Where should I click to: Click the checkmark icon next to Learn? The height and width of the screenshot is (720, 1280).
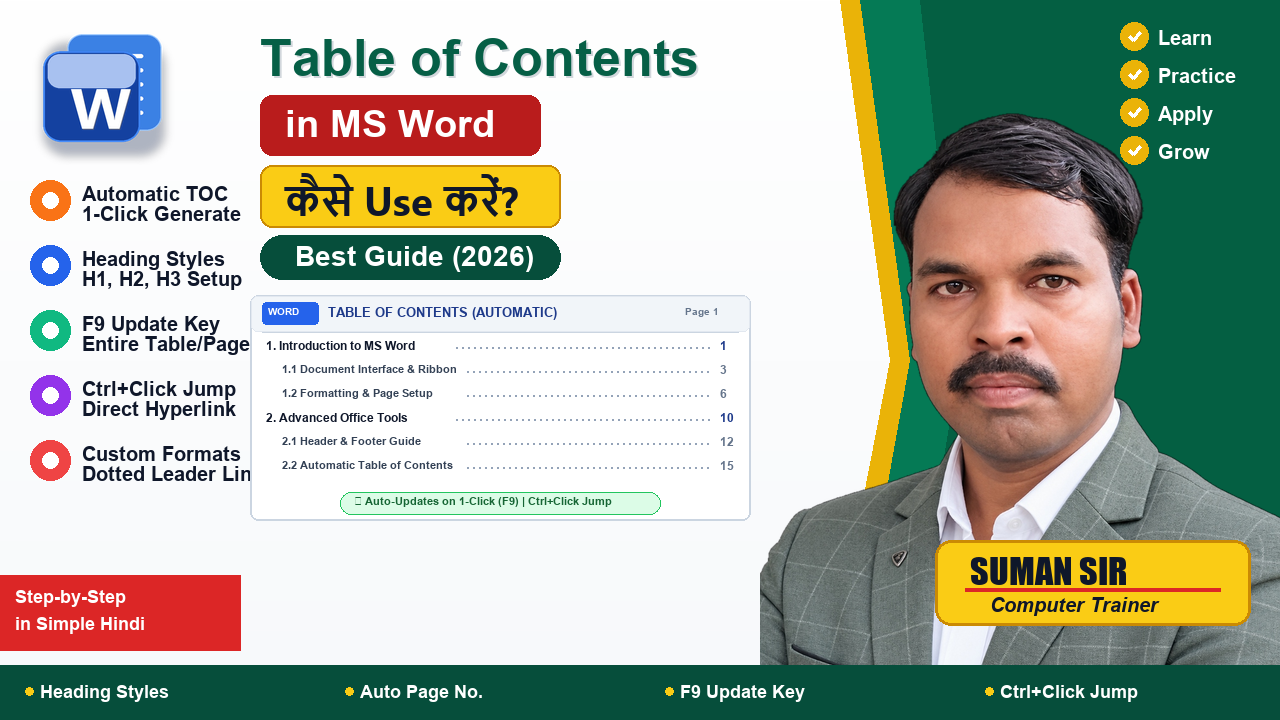pyautogui.click(x=1134, y=37)
